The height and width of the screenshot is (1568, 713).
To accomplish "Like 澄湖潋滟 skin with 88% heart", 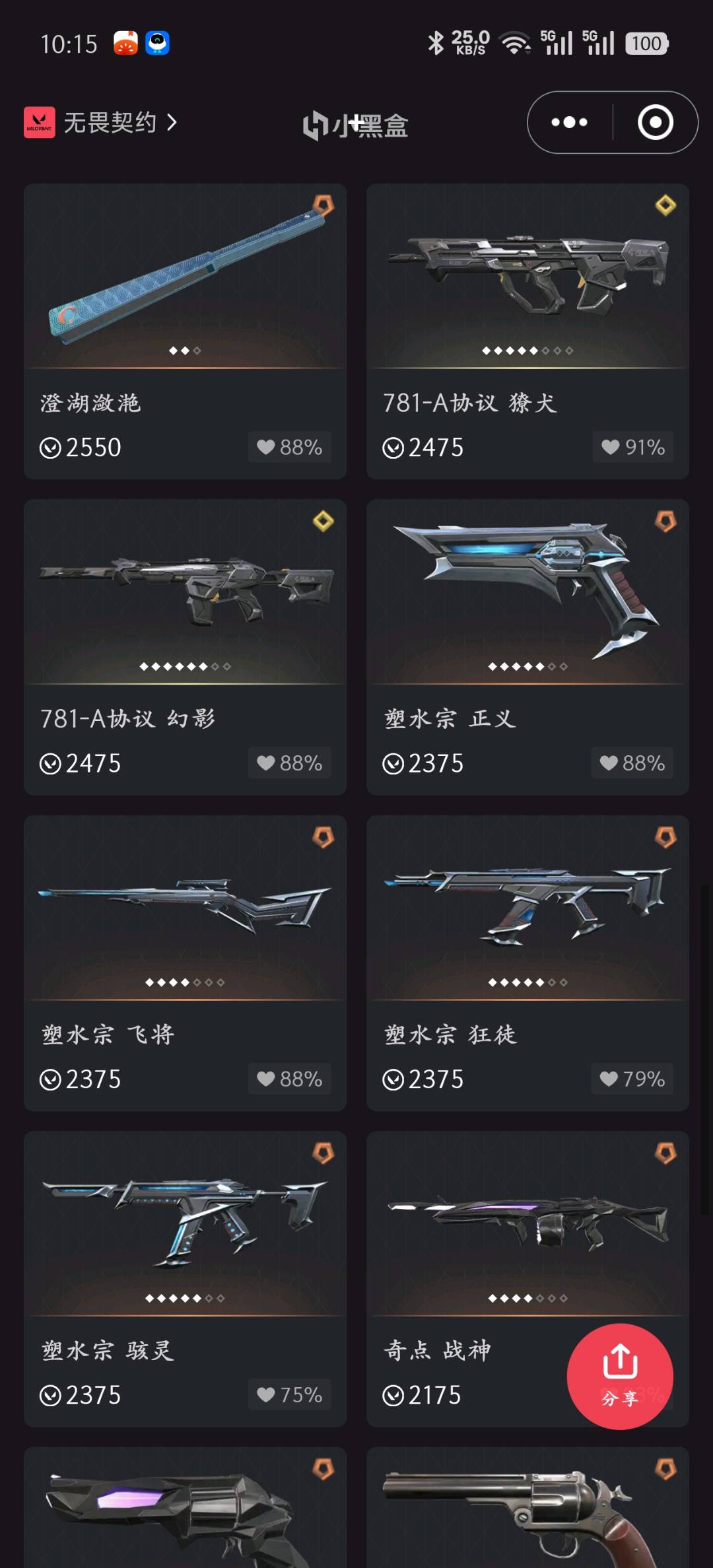I will (x=289, y=447).
